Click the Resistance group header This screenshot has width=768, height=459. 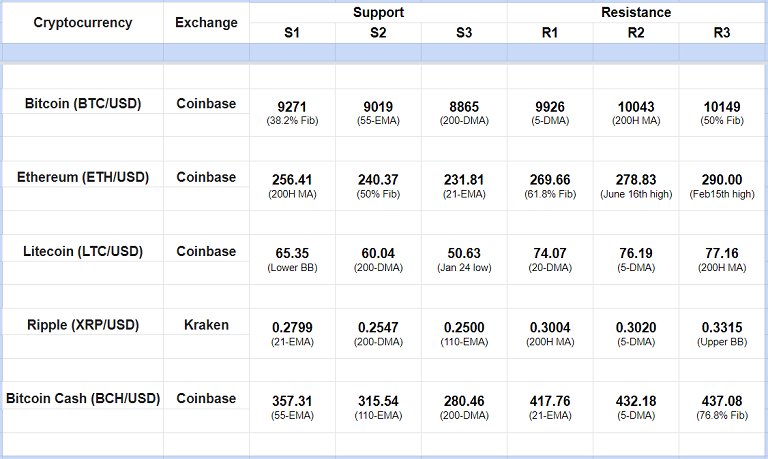(636, 13)
